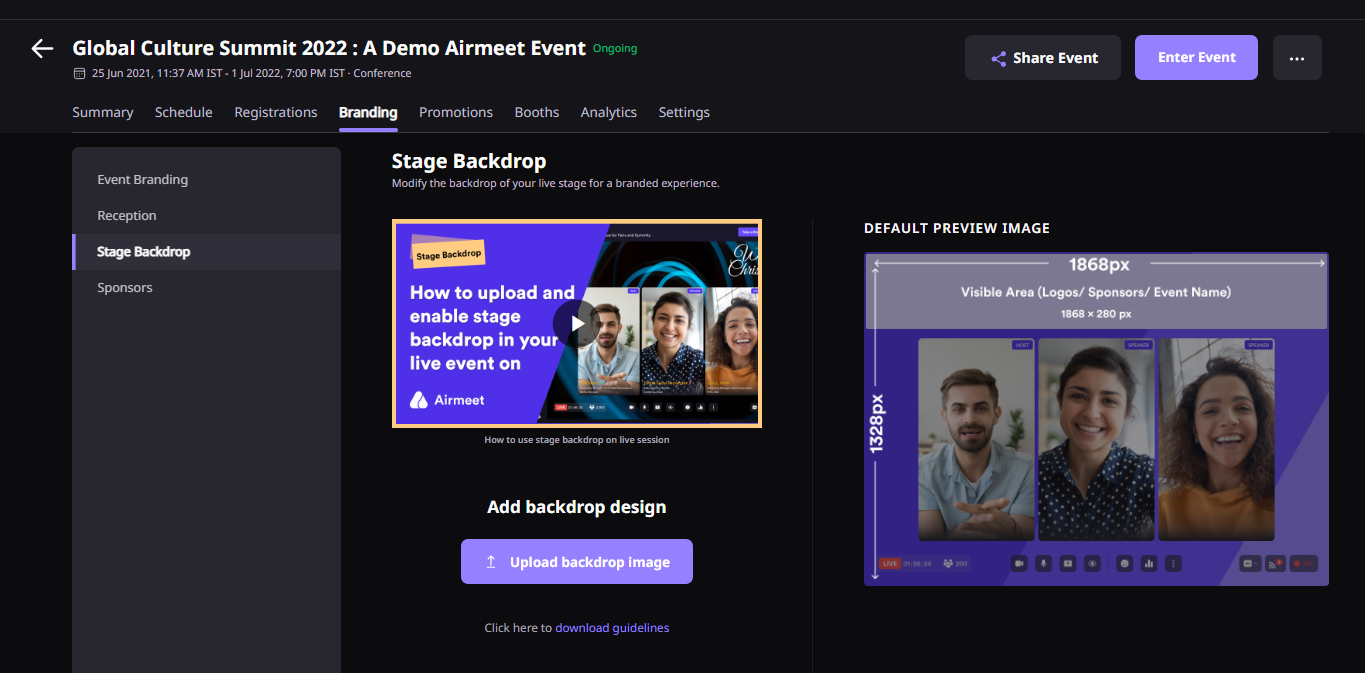
Task: Switch to the Registrations tab
Action: pos(276,112)
